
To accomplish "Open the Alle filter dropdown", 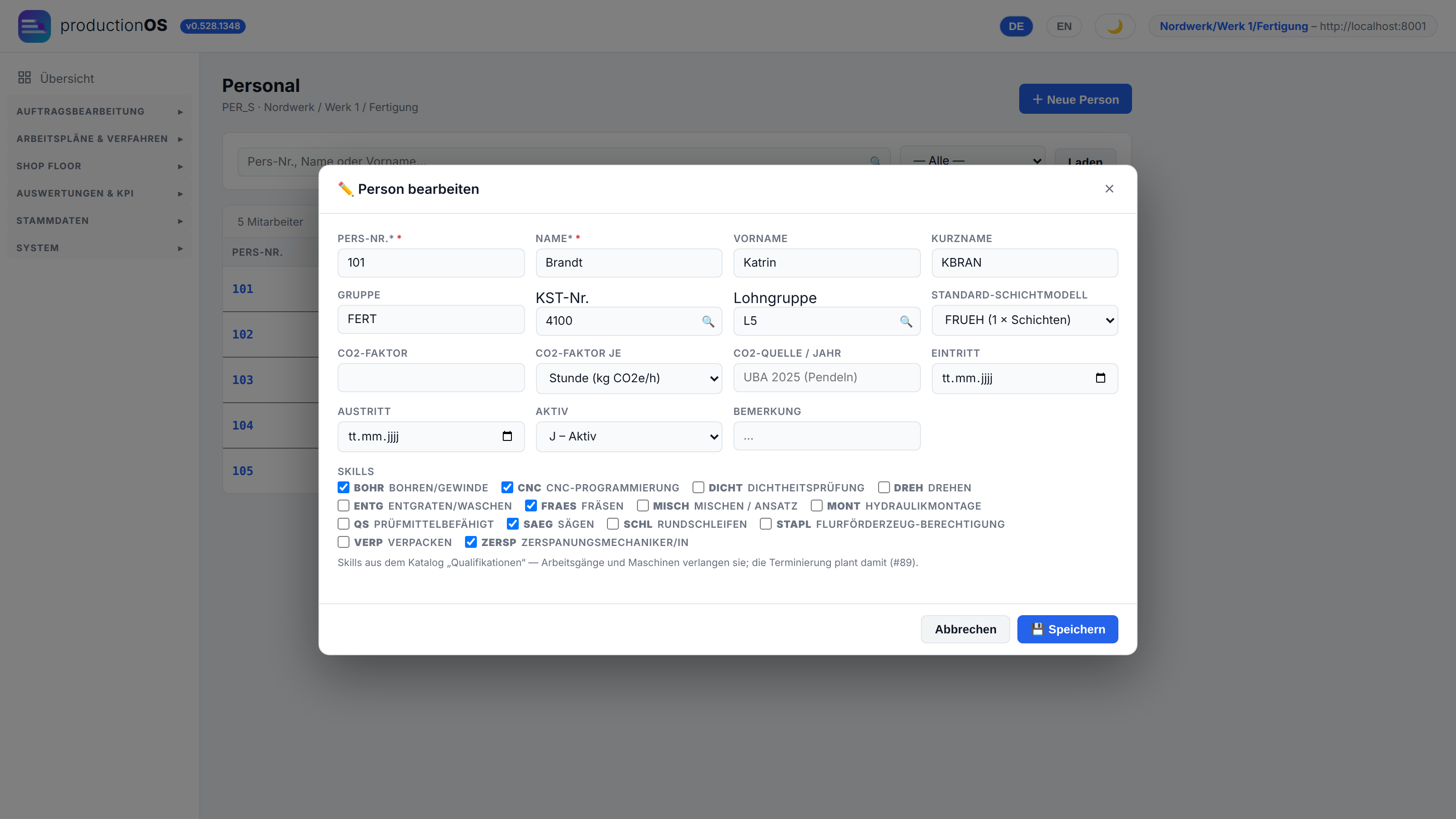I will click(x=972, y=160).
